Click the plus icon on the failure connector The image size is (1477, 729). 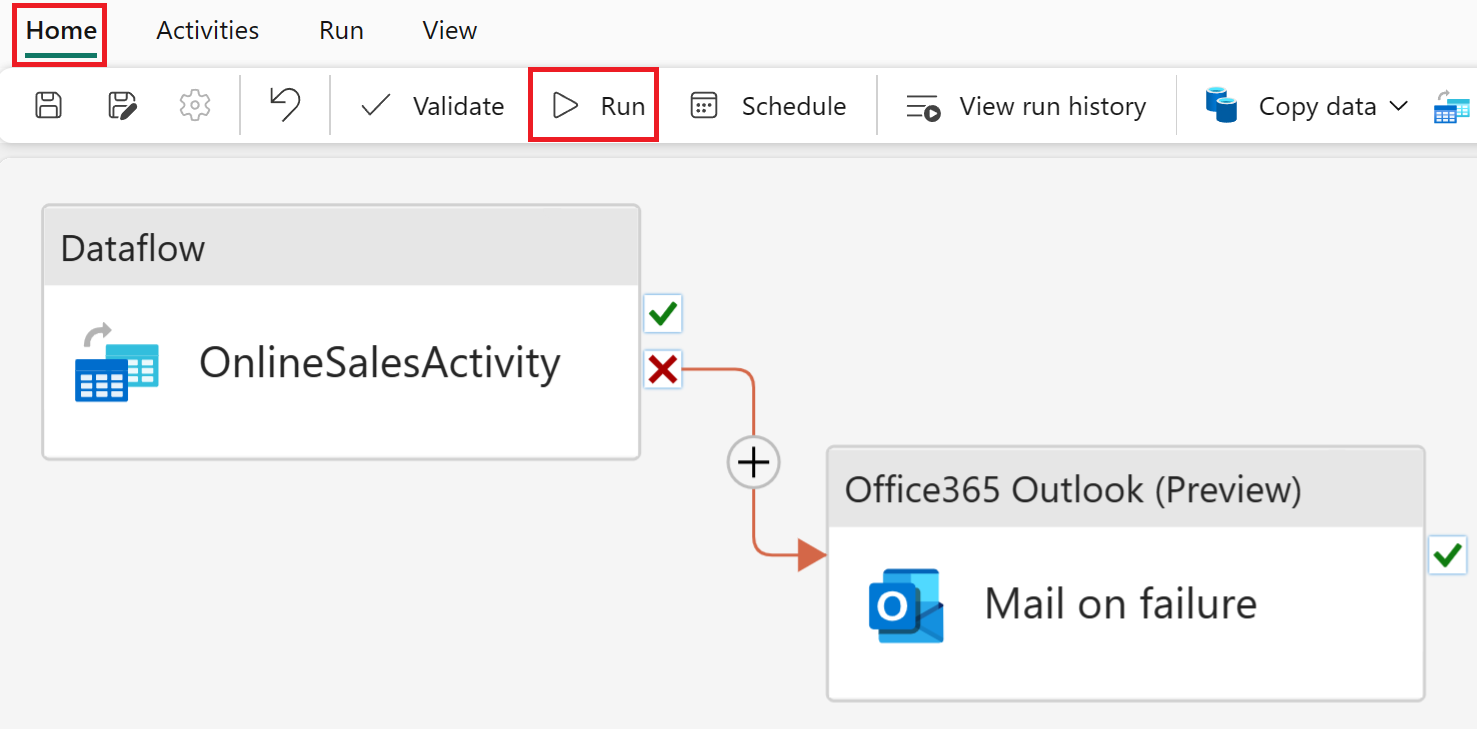coord(753,462)
